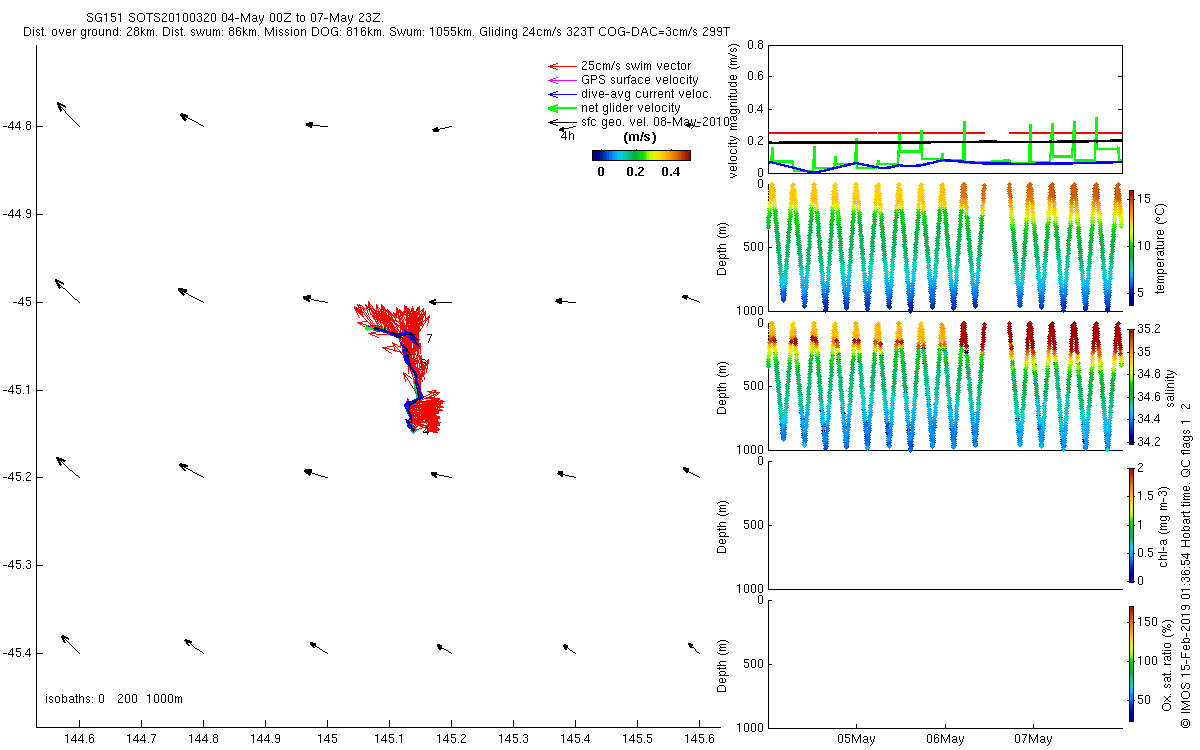Click the '144.7' longitude tick label
Screen dimensions: 1200x750
pyautogui.click(x=141, y=739)
